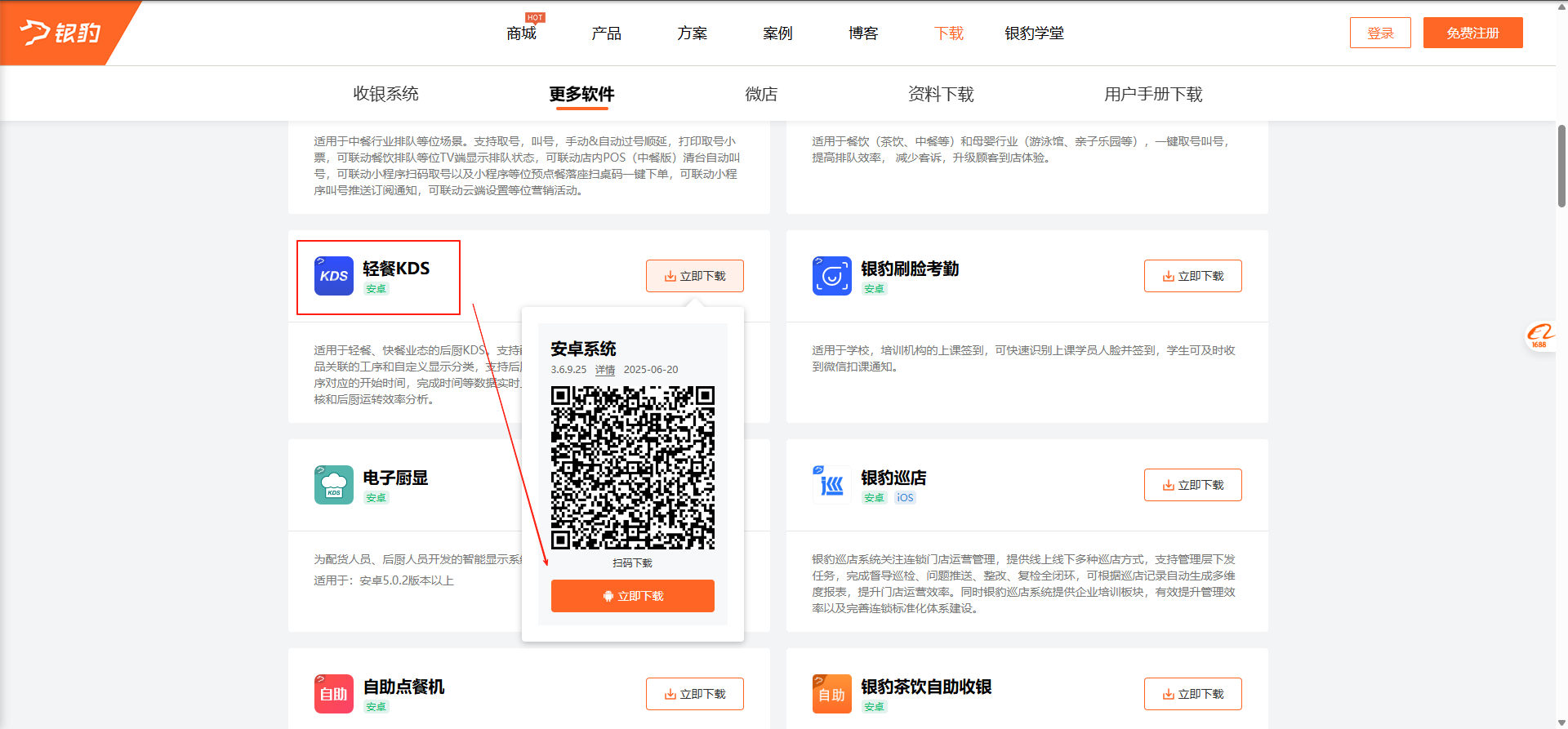The width and height of the screenshot is (1568, 729).
Task: Open 银豹学堂 in the top navigation
Action: pos(1034,33)
